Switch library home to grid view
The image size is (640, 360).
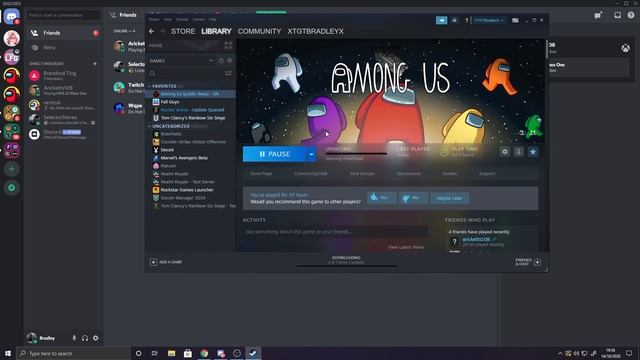(228, 45)
